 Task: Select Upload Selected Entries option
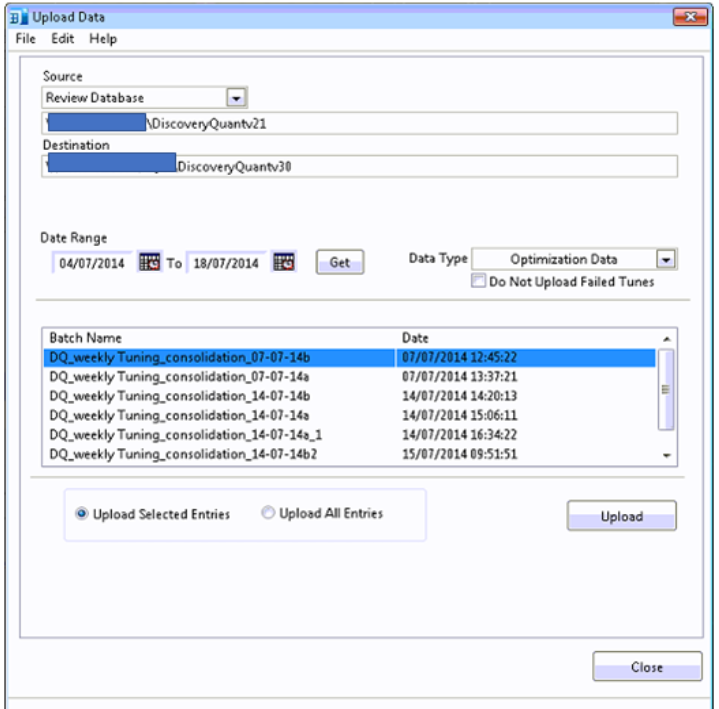tap(82, 514)
